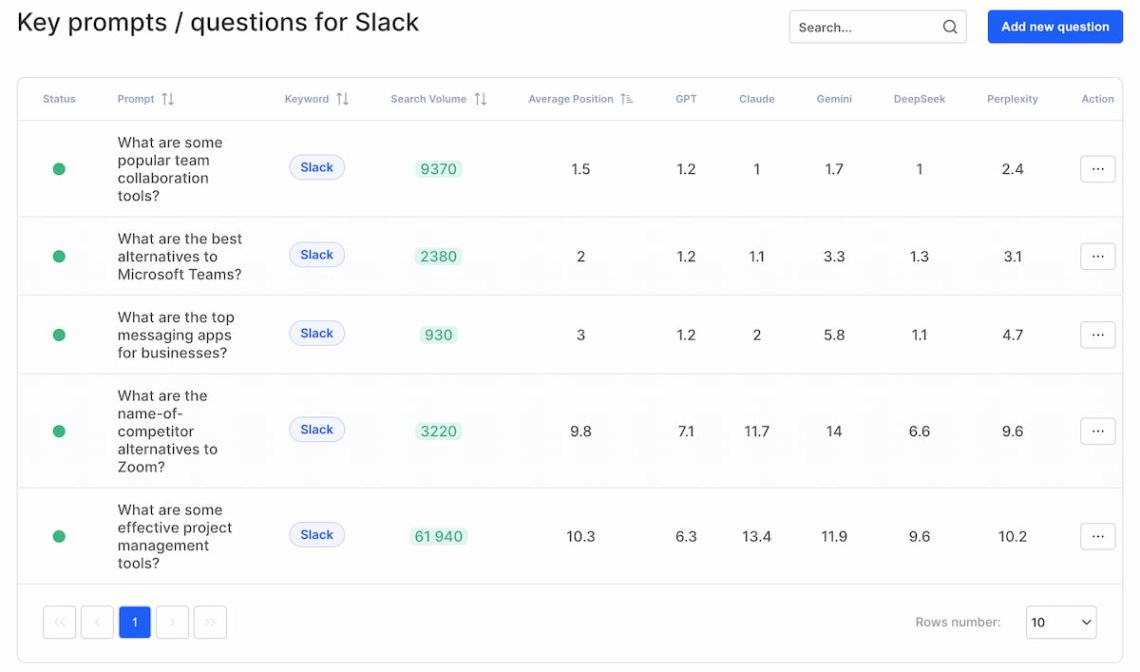
Task: Click DeepSeek value 6.6
Action: pyautogui.click(x=919, y=431)
